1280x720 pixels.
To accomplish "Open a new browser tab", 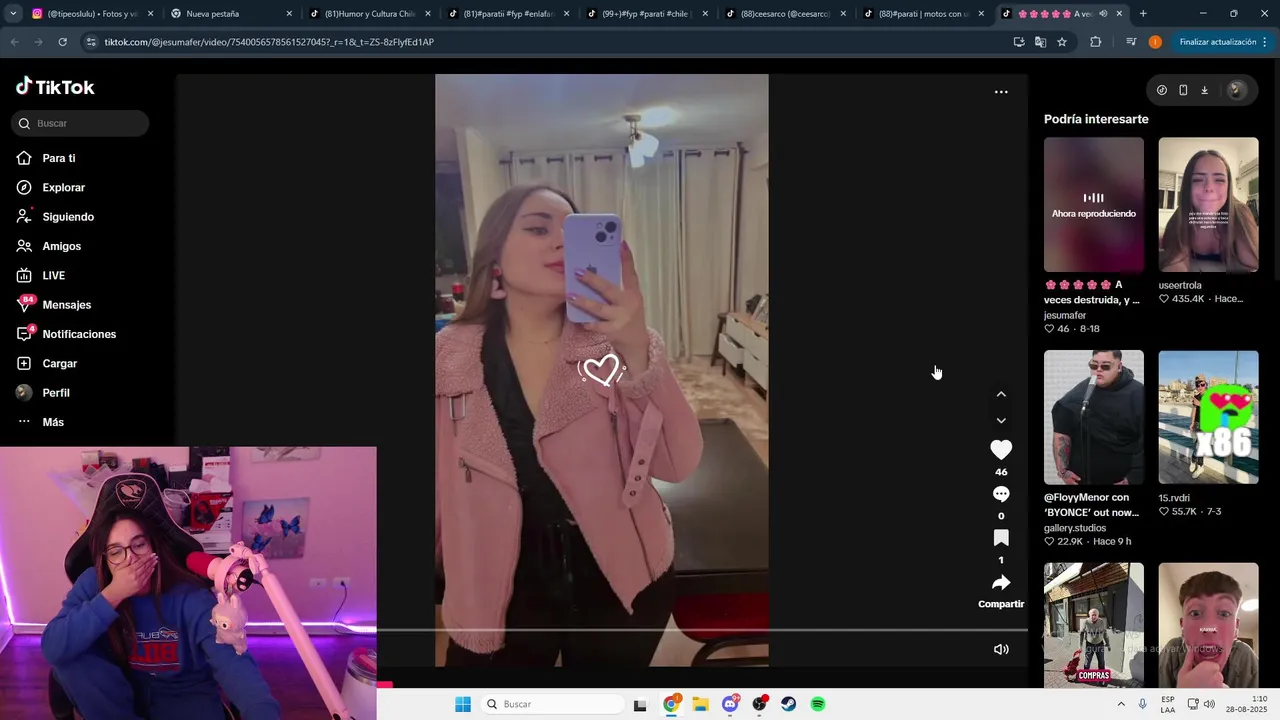I will 1143,14.
